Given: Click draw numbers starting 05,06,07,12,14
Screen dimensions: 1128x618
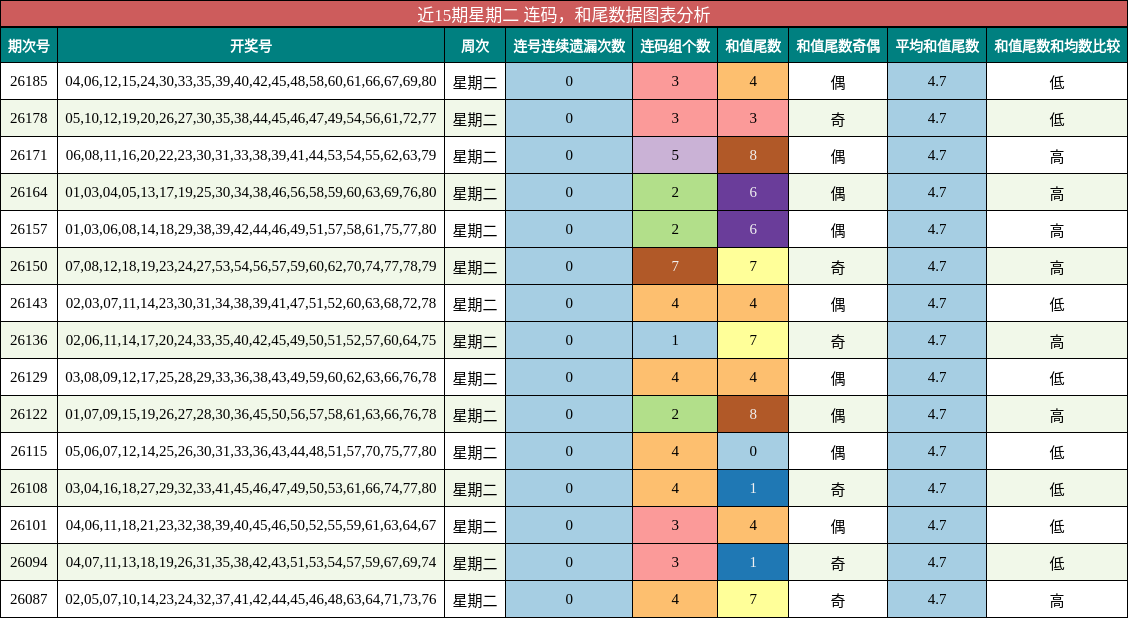Looking at the screenshot, I should 251,452.
